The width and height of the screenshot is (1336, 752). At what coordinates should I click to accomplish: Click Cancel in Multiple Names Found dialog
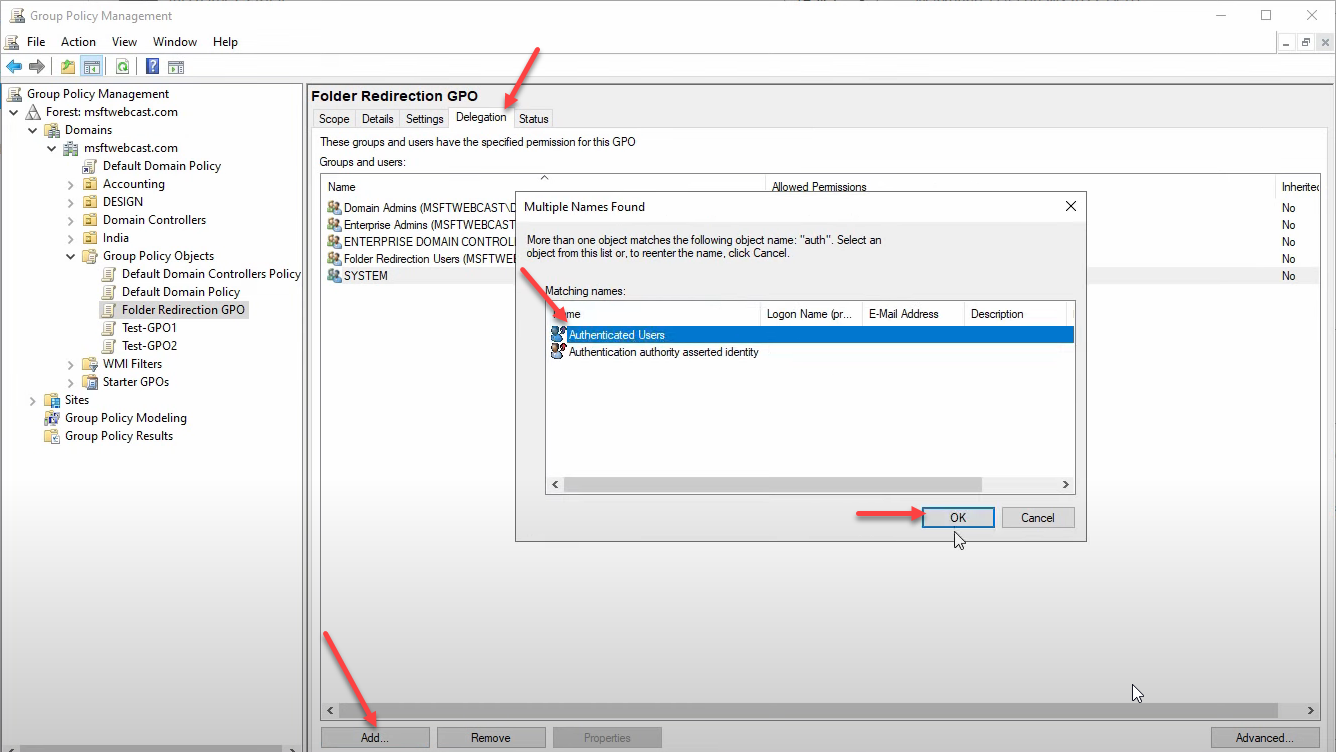coord(1038,518)
